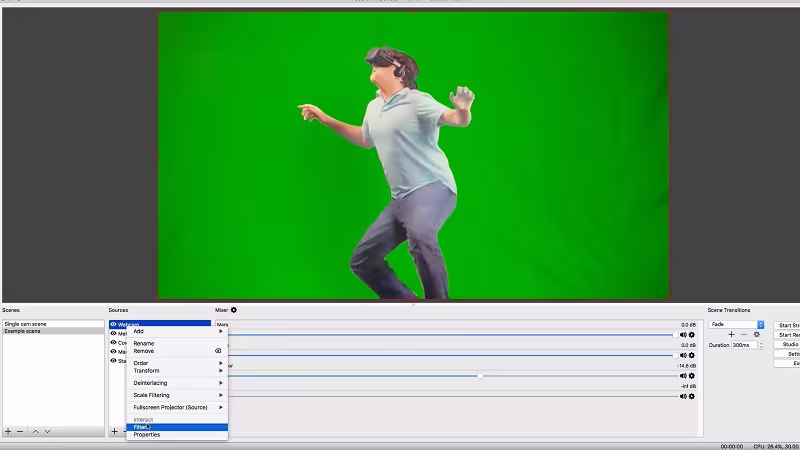Mute the first mixer track at 0.0 dB
This screenshot has height=450, width=800.
point(683,335)
